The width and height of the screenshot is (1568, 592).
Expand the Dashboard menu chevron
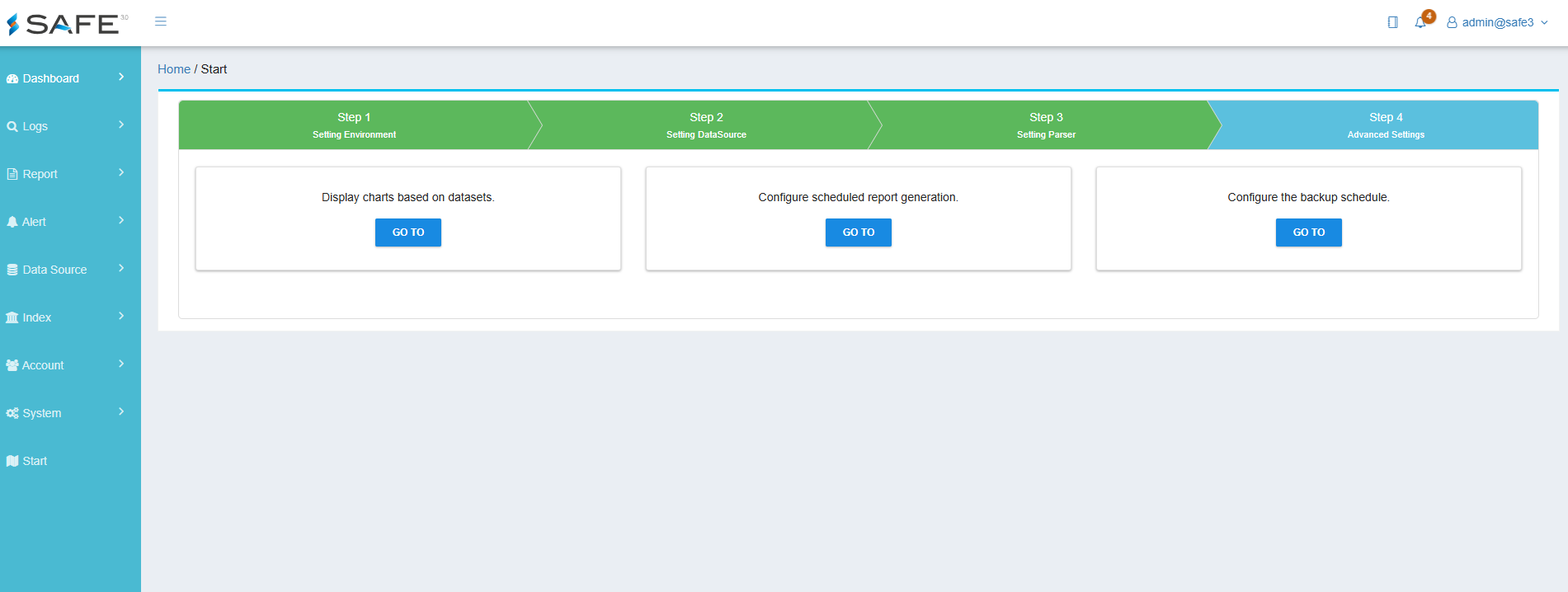tap(121, 77)
